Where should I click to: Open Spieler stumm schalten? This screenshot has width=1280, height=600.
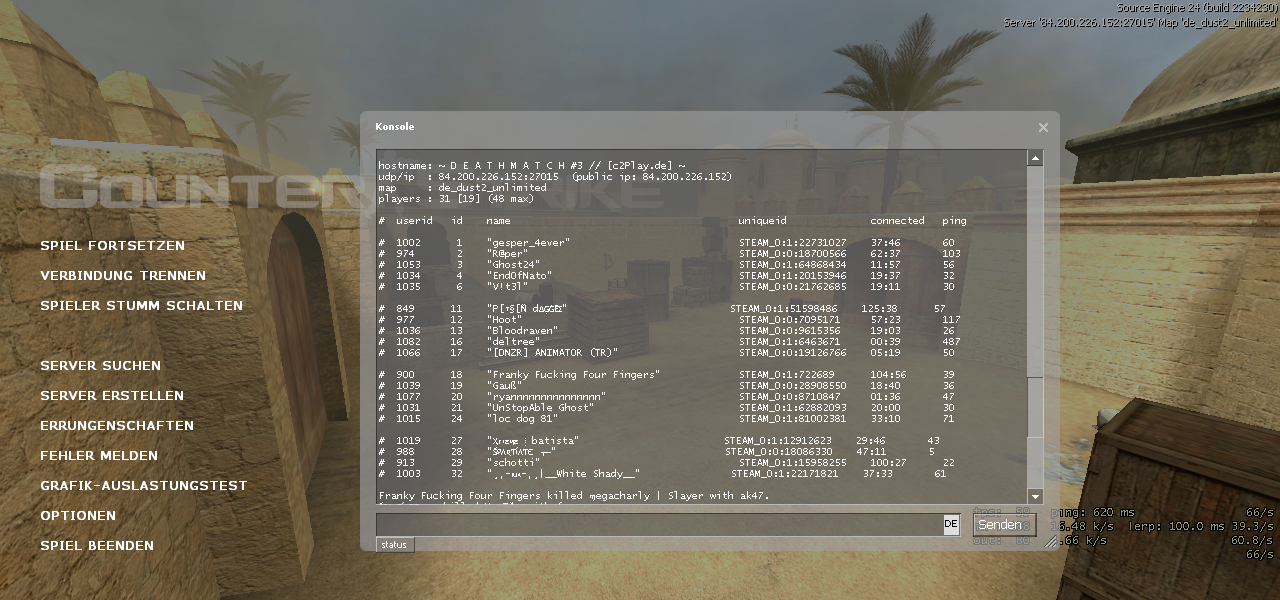point(141,306)
